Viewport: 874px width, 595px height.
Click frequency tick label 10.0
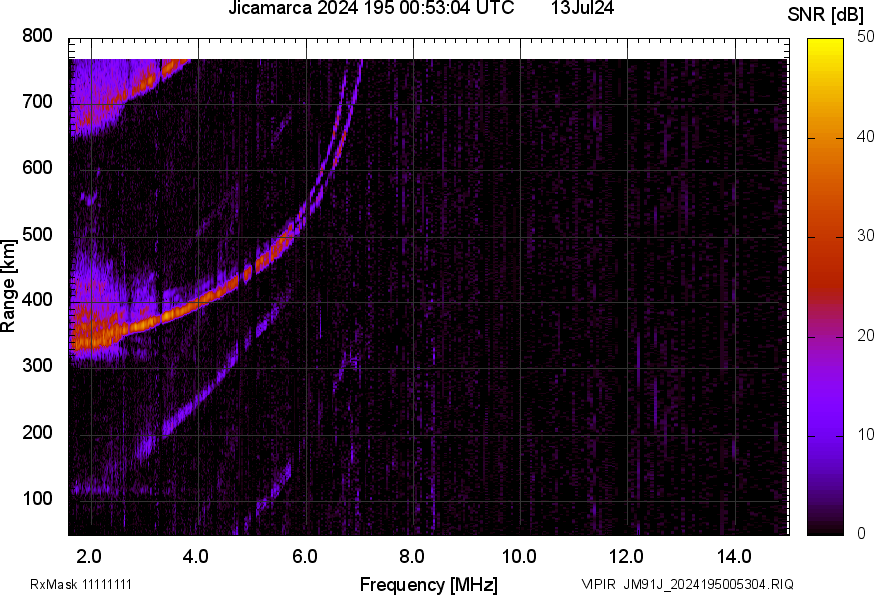519,557
